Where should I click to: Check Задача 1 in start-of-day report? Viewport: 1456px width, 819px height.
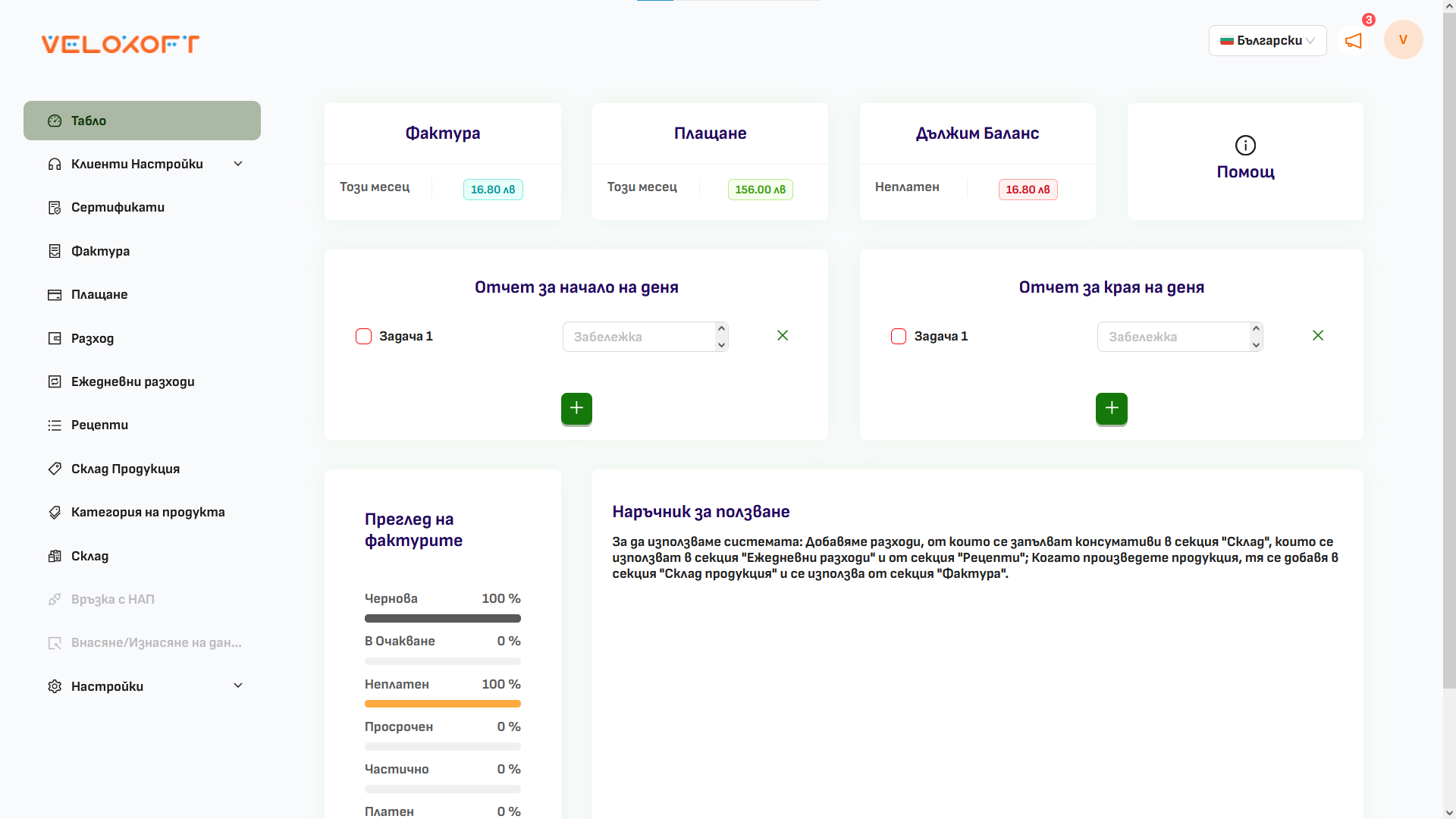point(364,336)
